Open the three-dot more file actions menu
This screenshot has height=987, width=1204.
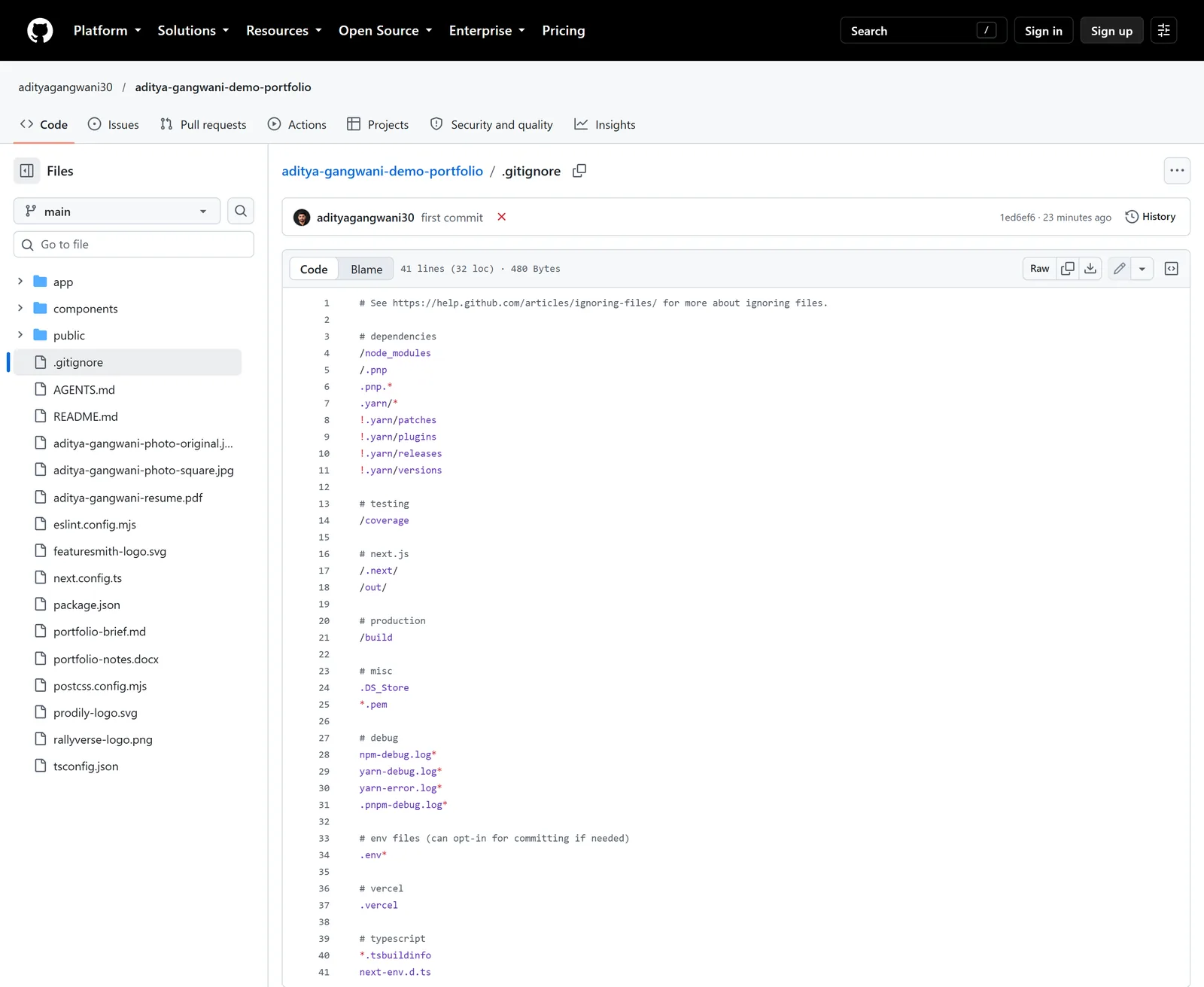1177,171
